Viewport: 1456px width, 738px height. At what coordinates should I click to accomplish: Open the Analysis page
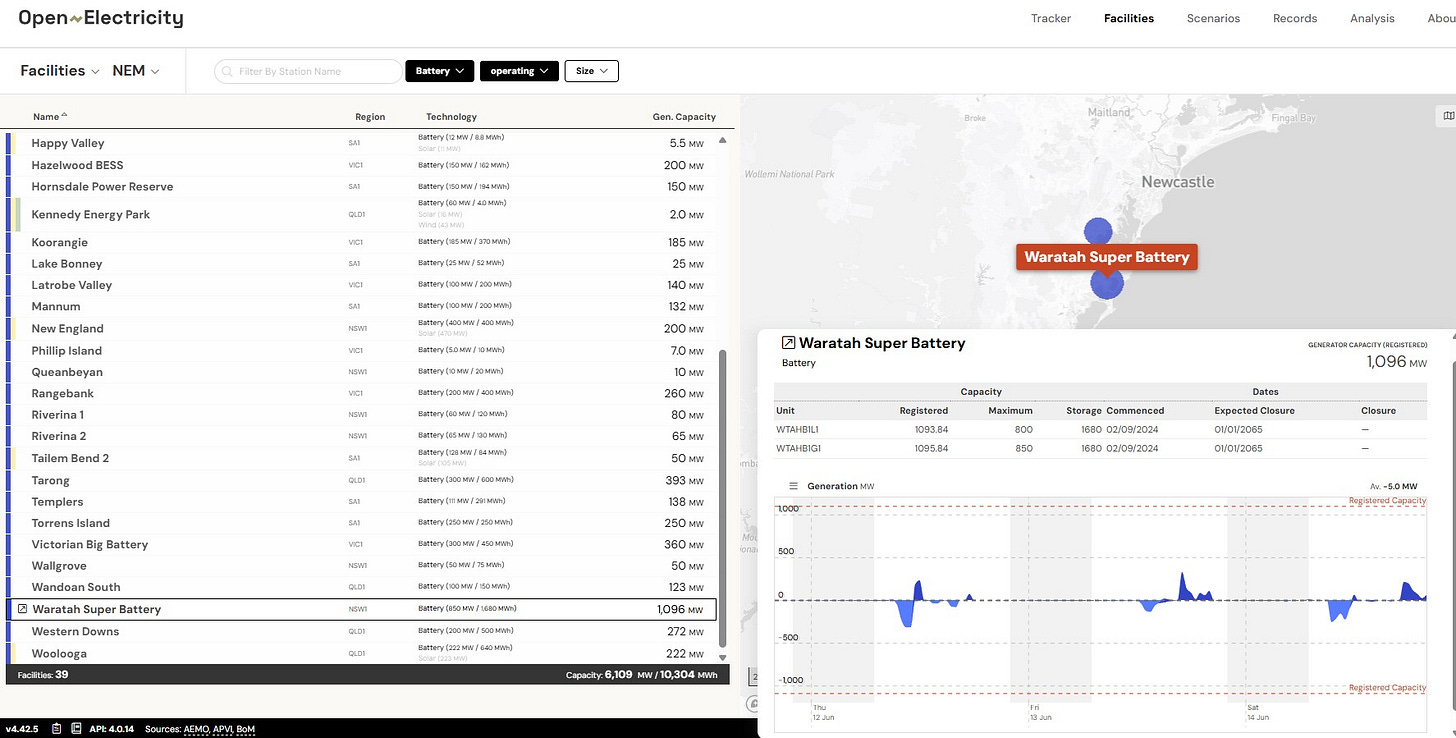coord(1372,18)
